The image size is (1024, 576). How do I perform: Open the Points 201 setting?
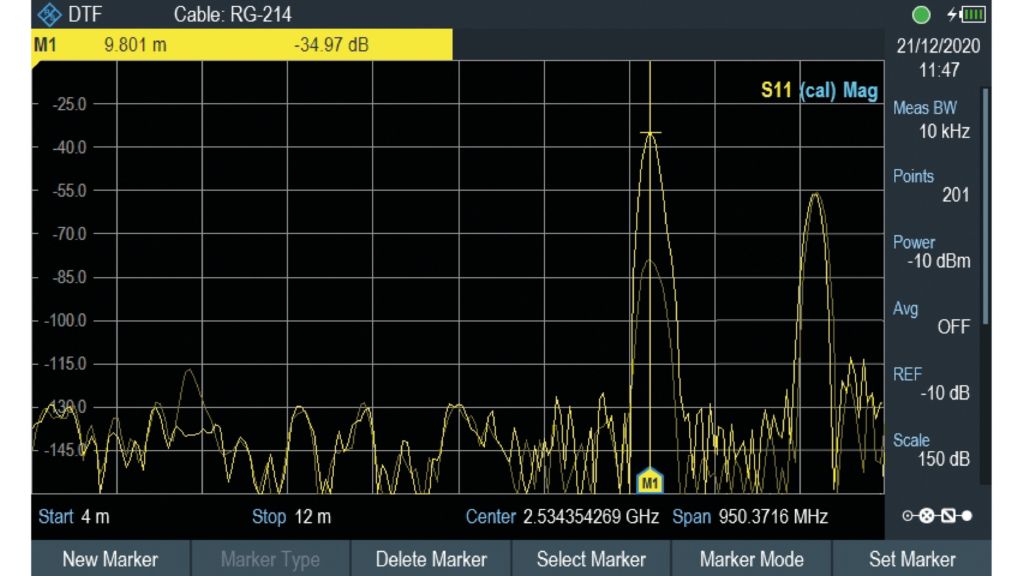tap(931, 185)
